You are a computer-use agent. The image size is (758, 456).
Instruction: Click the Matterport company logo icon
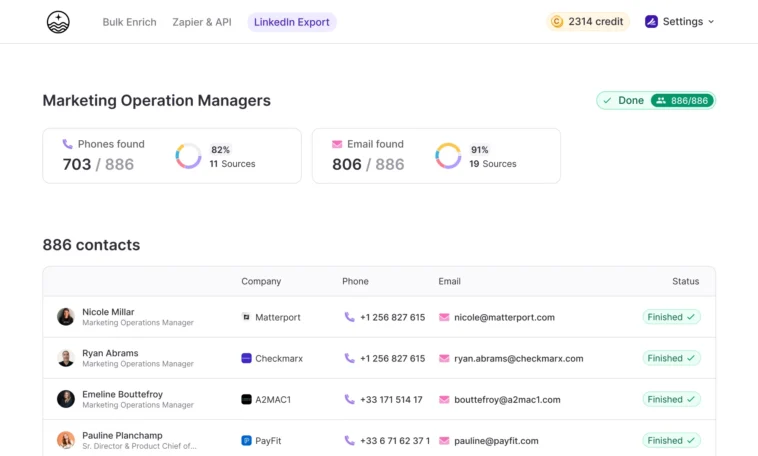pyautogui.click(x=246, y=317)
